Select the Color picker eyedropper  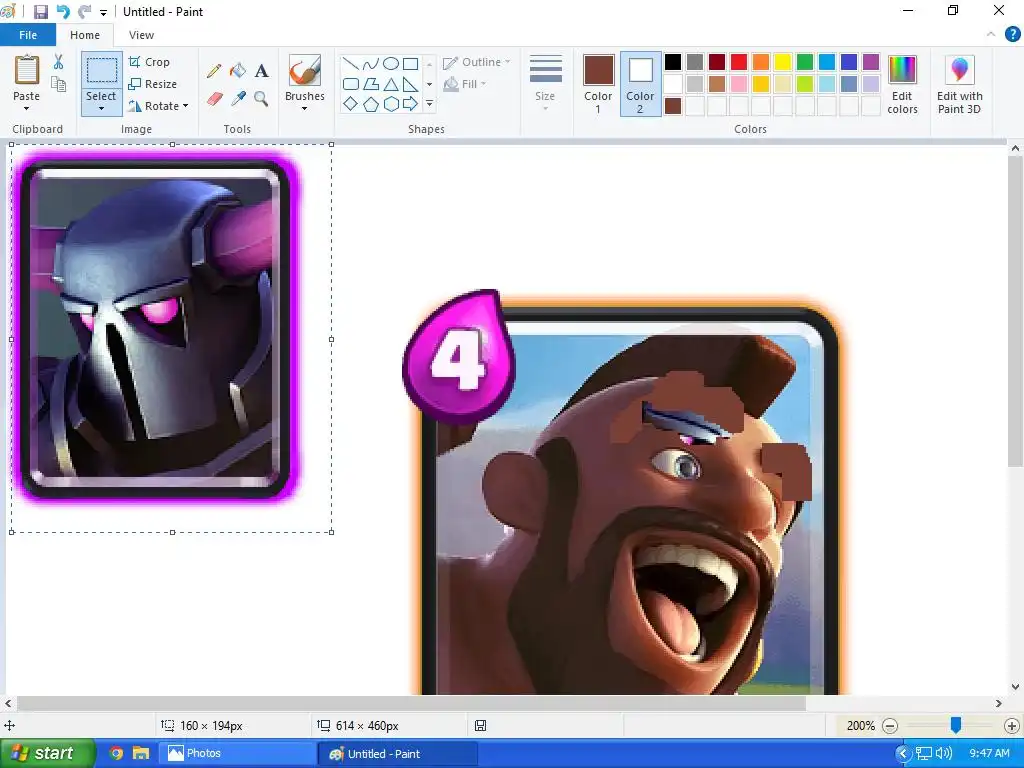click(x=238, y=99)
